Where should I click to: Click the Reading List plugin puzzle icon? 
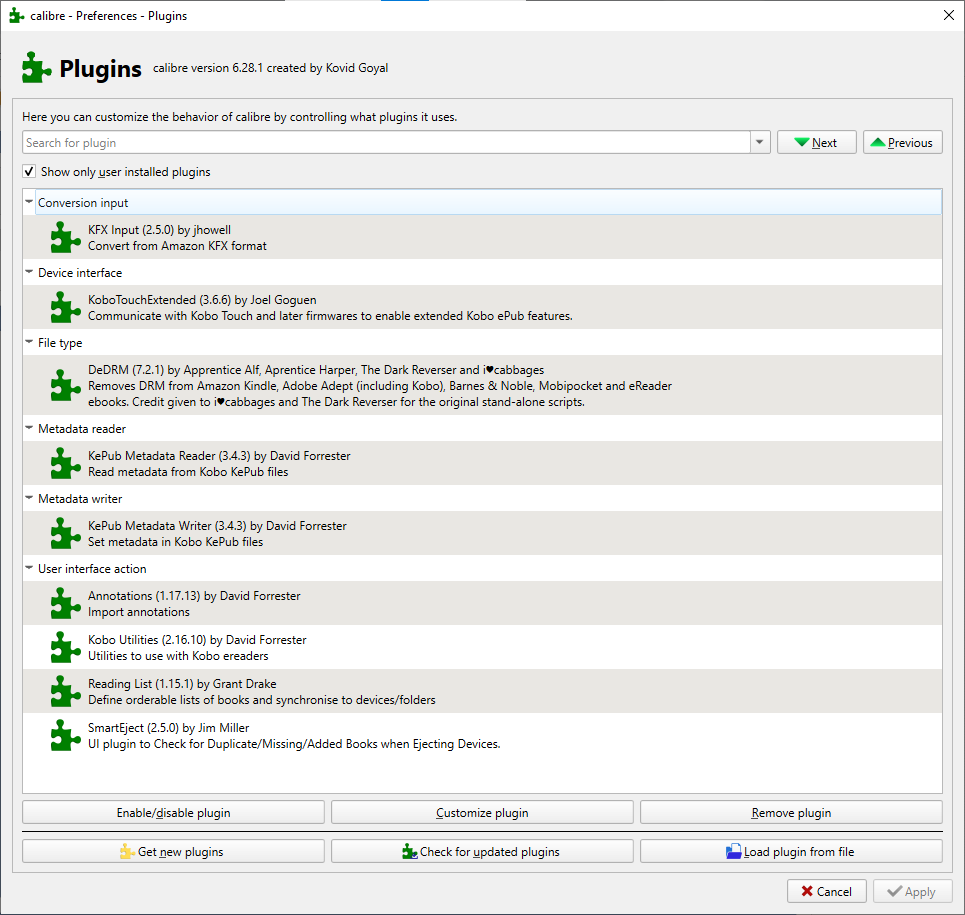66,692
